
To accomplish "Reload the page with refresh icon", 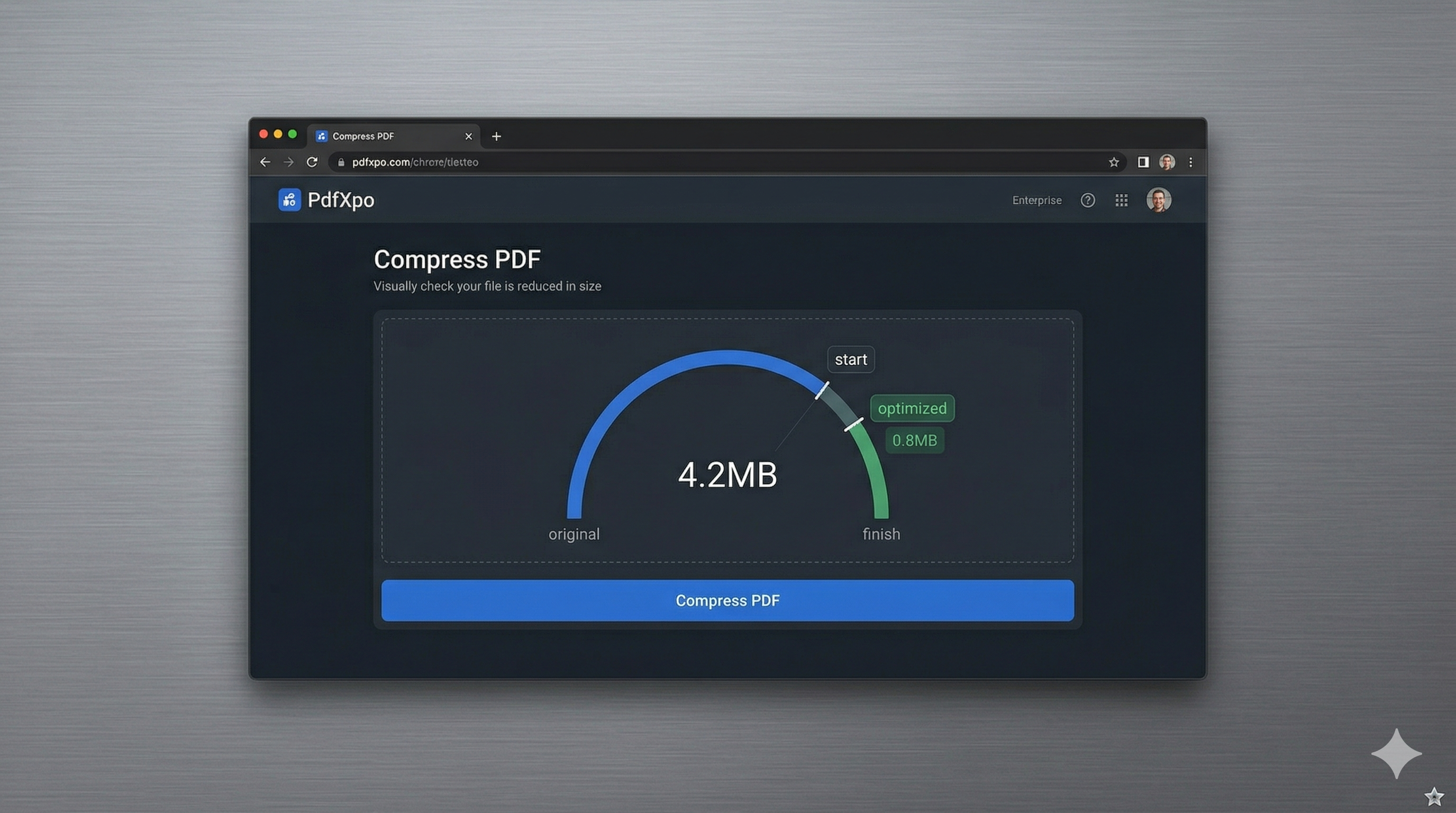I will (x=312, y=162).
